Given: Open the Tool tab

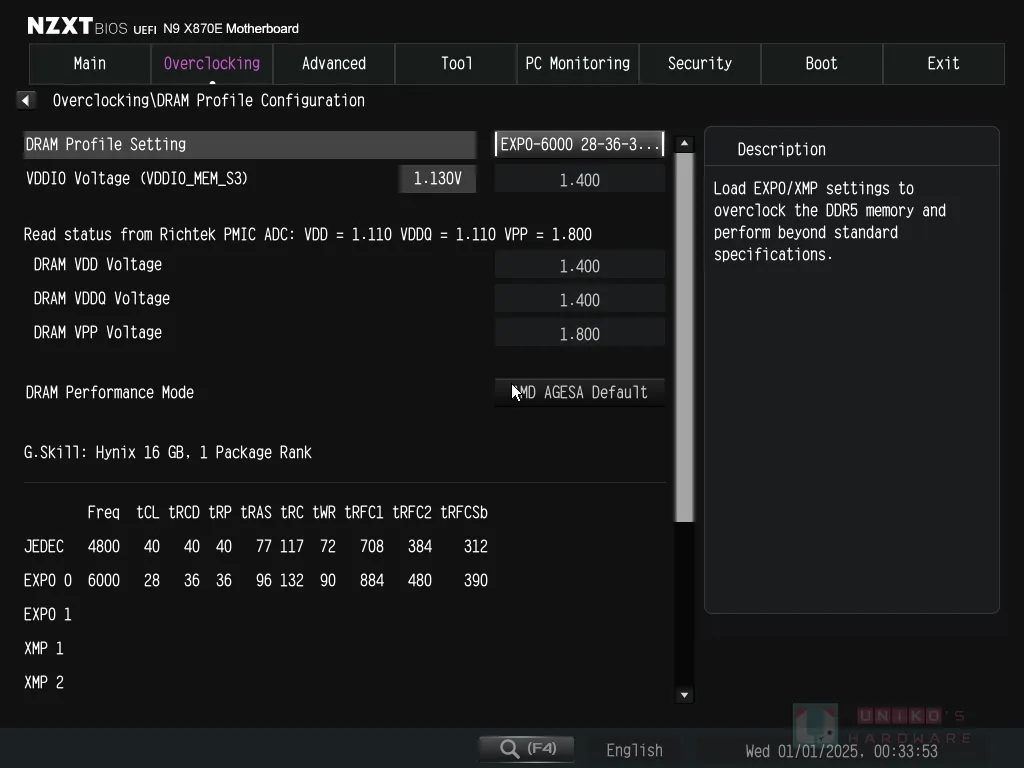Looking at the screenshot, I should pos(456,63).
